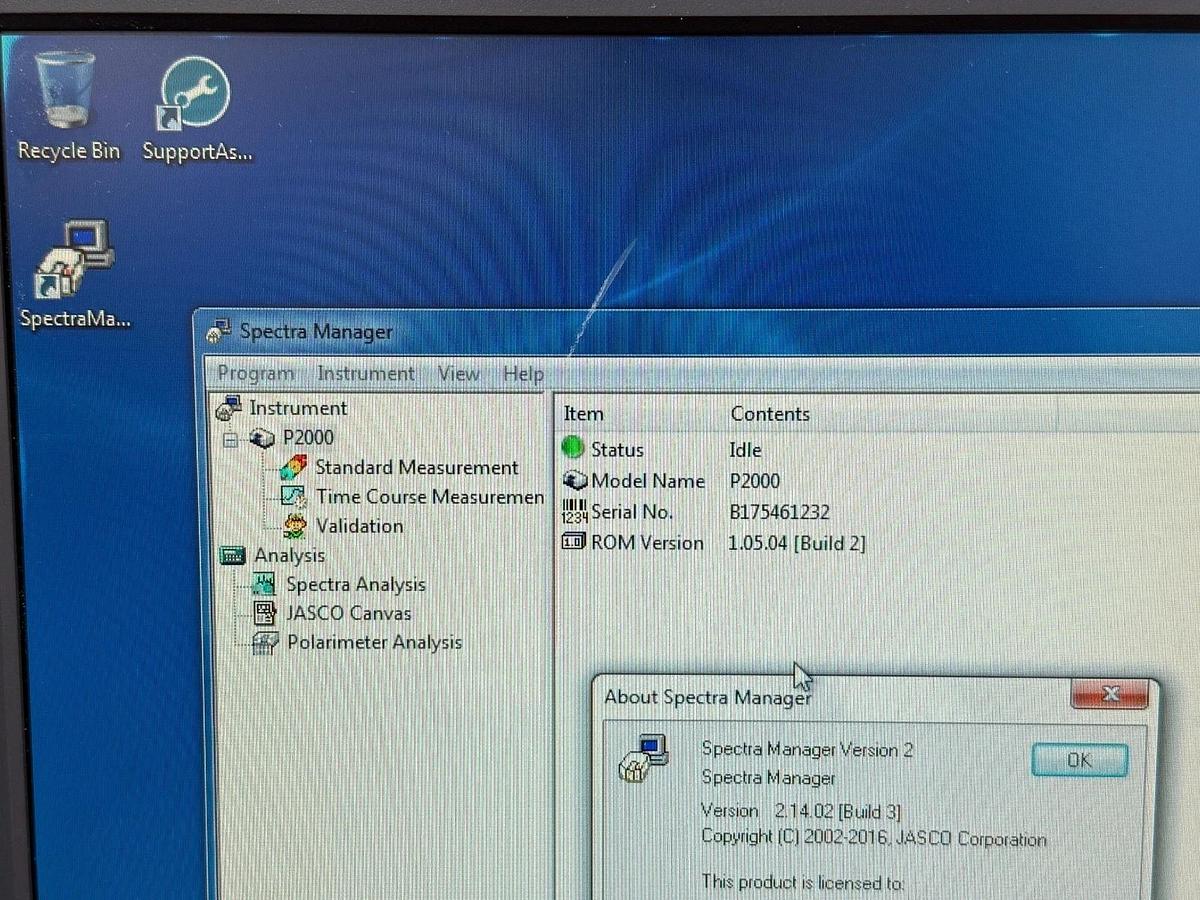The height and width of the screenshot is (900, 1200).
Task: Click the Contents column header
Action: point(770,414)
